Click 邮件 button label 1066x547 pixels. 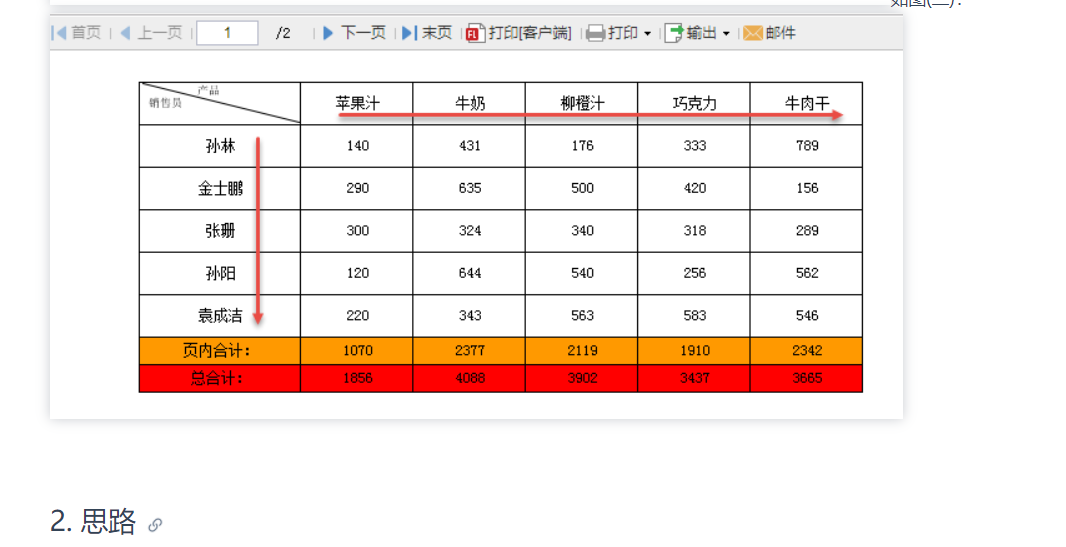(780, 33)
